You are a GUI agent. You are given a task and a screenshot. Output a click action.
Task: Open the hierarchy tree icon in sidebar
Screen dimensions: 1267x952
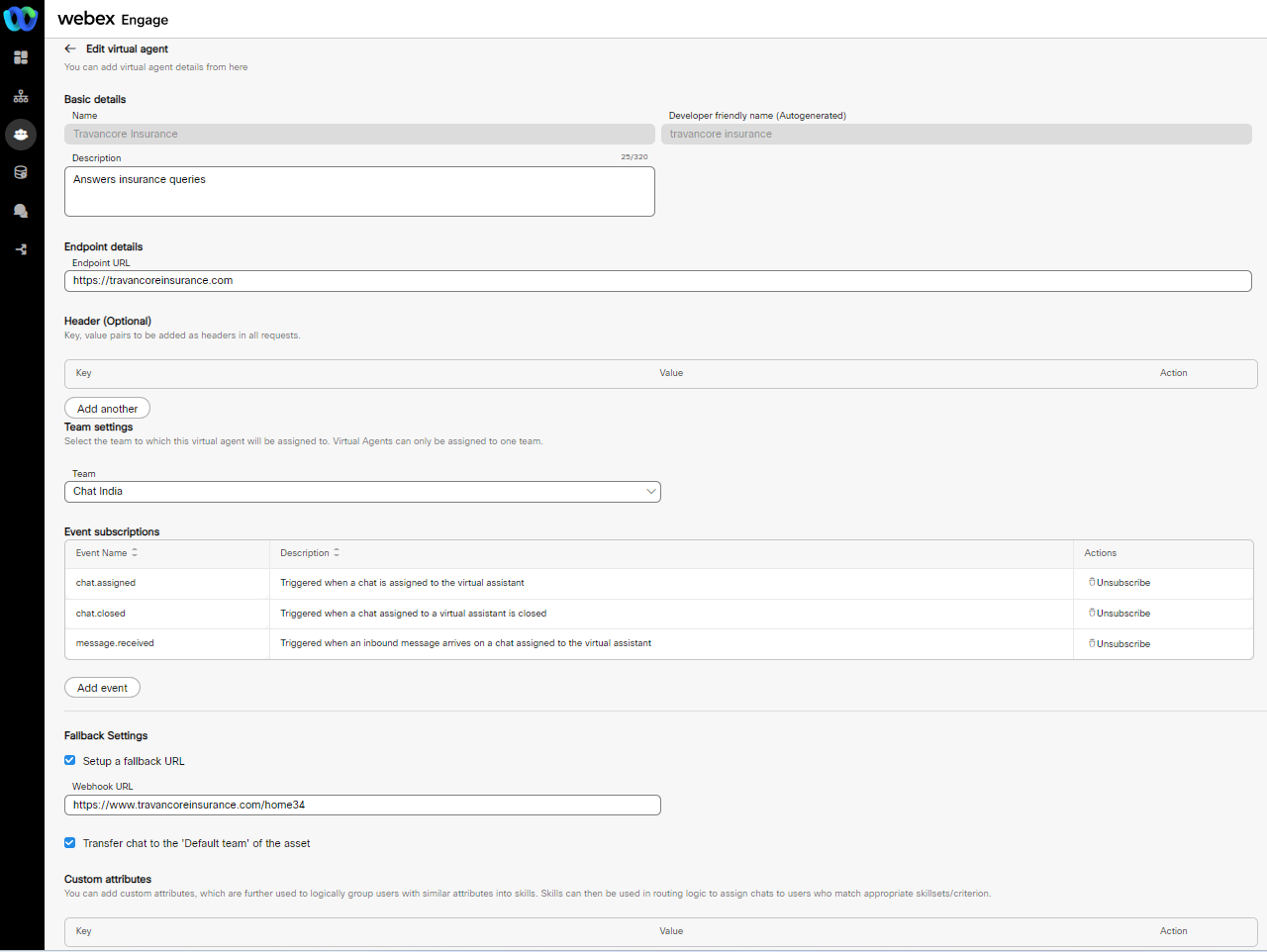pos(21,96)
